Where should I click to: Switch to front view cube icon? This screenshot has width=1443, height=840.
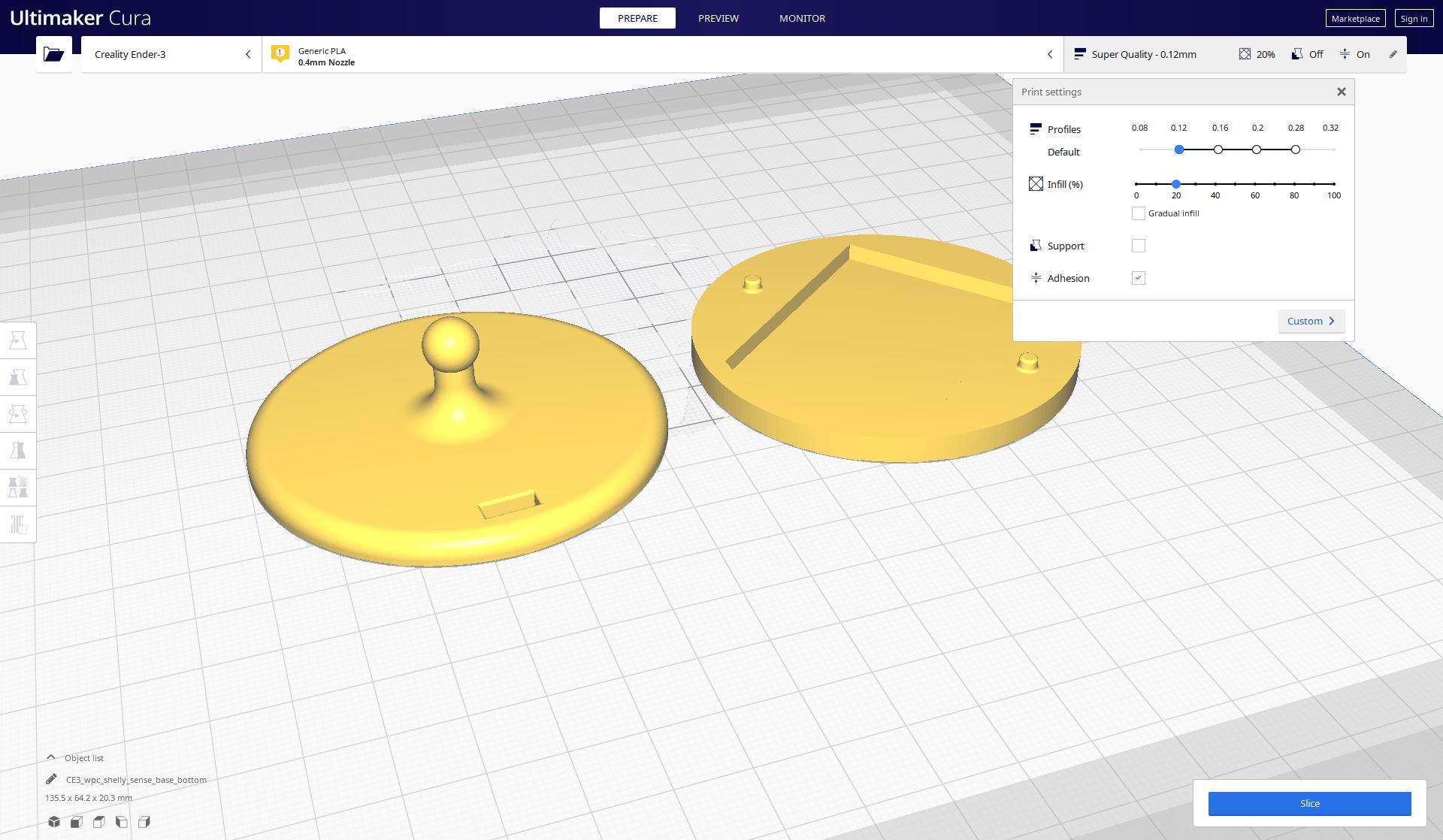77,822
